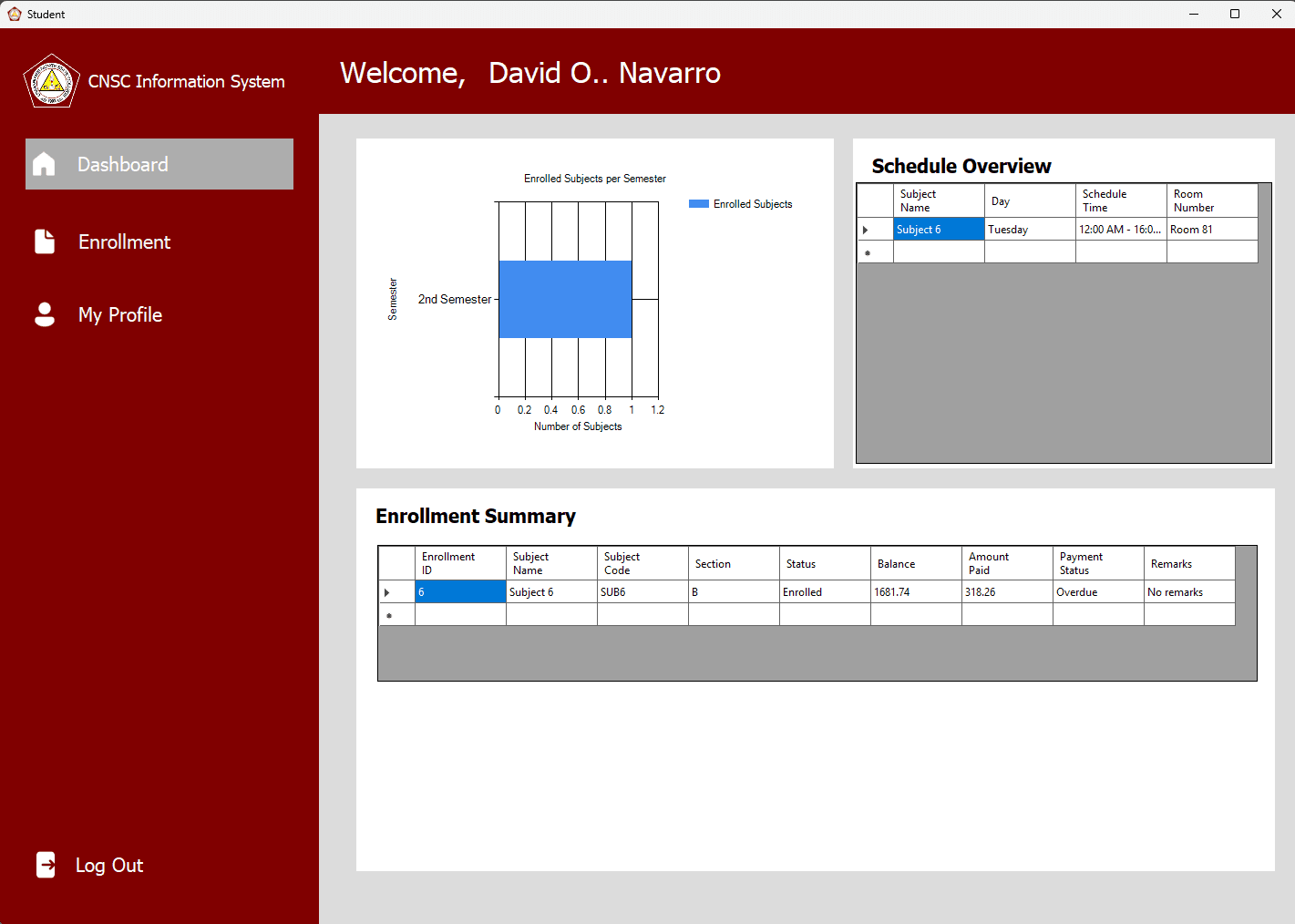
Task: Click the arrow icon next to Log Out
Action: [45, 865]
